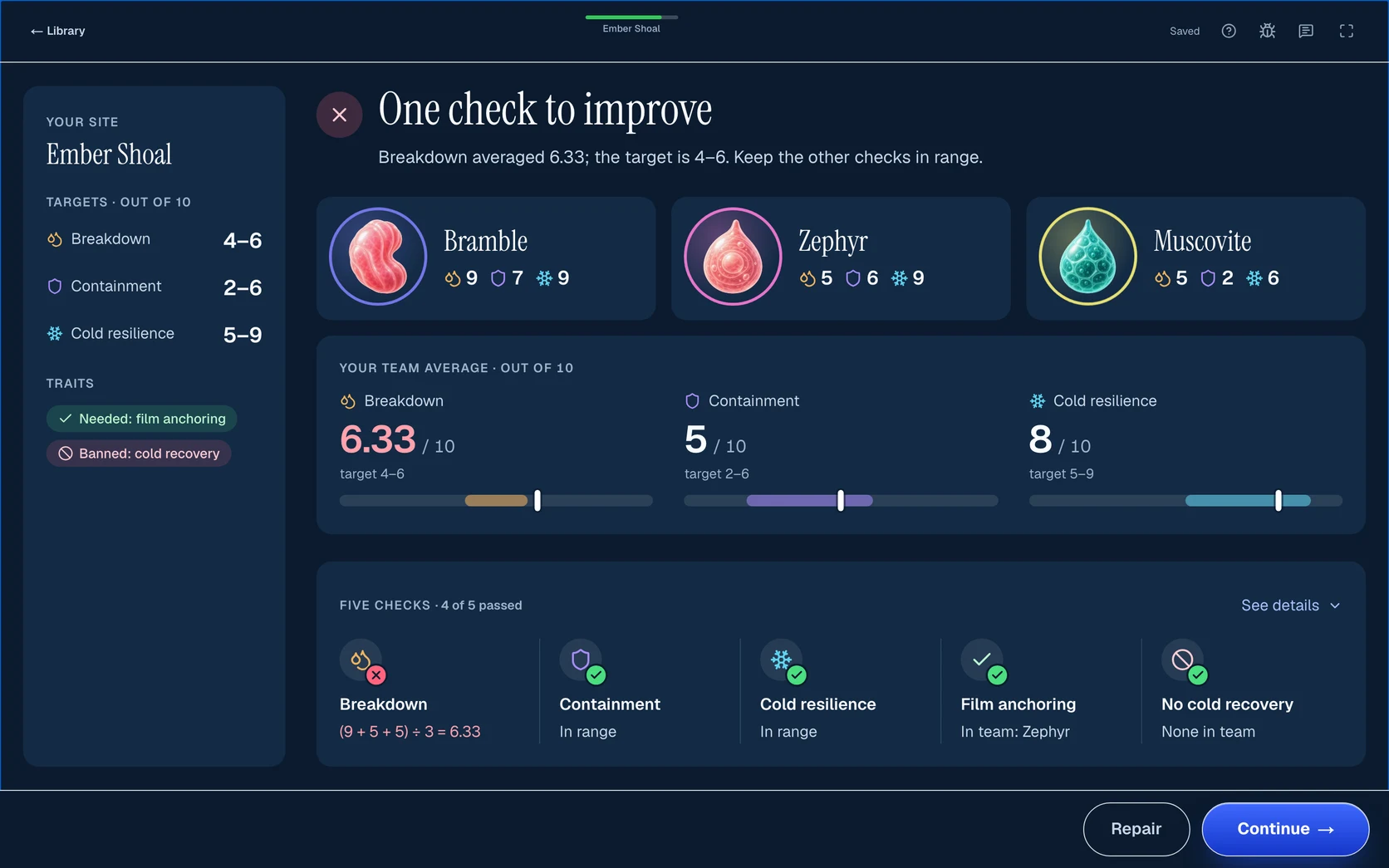Click Containment passed check icon
Viewport: 1389px width, 868px height.
coord(583,662)
